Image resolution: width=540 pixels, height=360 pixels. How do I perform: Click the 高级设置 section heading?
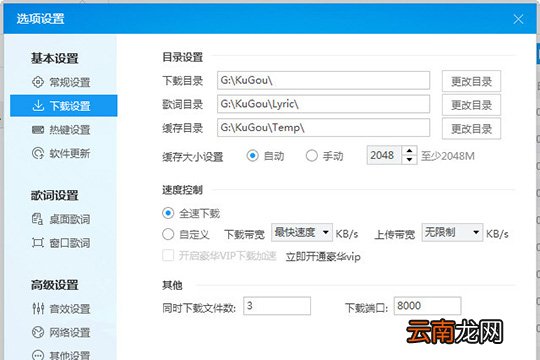coord(54,285)
